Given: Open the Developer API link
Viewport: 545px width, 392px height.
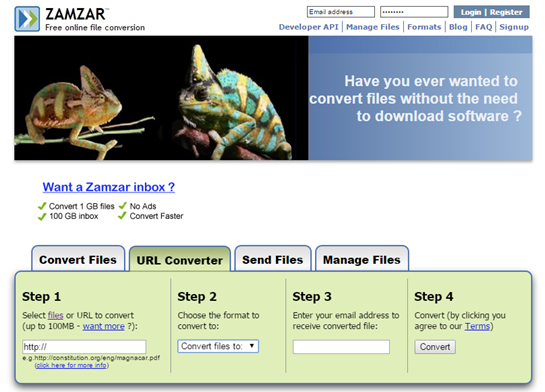Looking at the screenshot, I should (x=308, y=27).
